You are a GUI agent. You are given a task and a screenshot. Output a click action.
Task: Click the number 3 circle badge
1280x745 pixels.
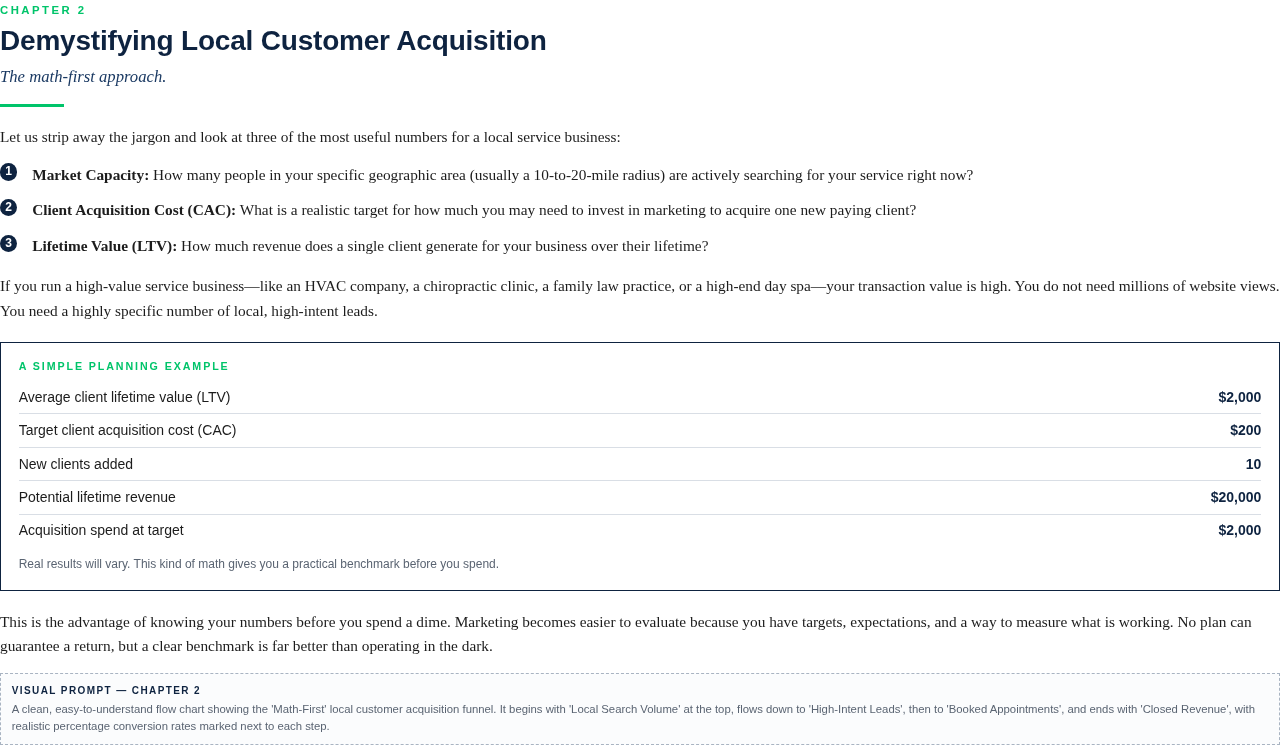point(8,244)
